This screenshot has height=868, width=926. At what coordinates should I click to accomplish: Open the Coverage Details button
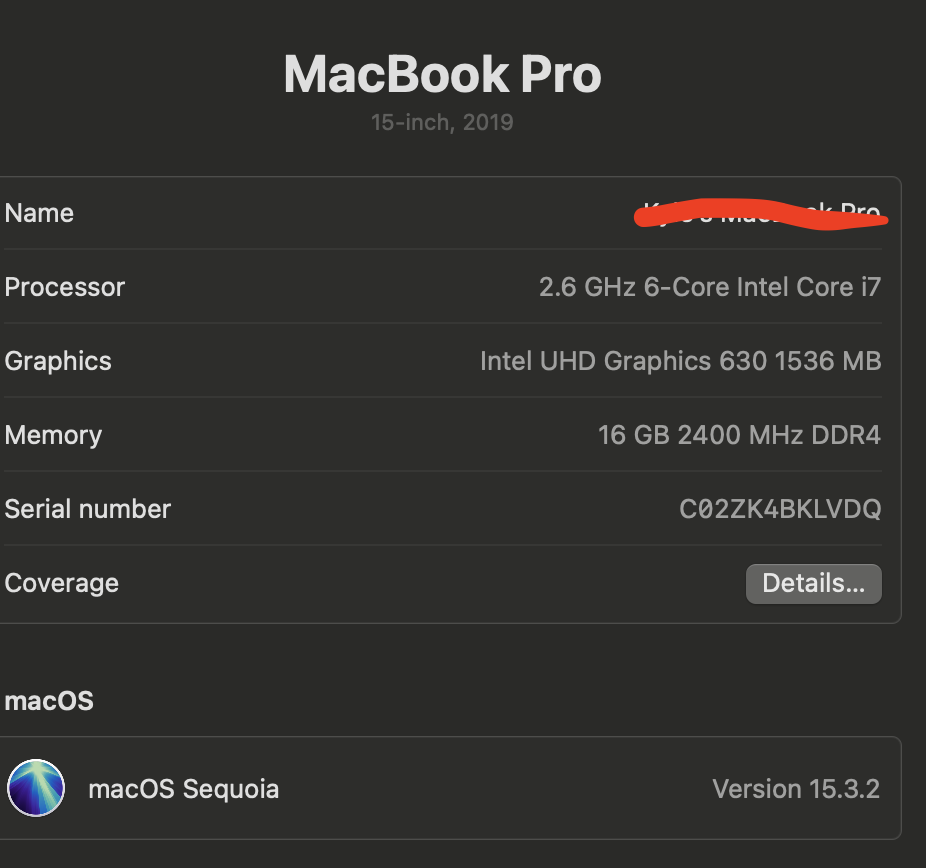coord(813,584)
